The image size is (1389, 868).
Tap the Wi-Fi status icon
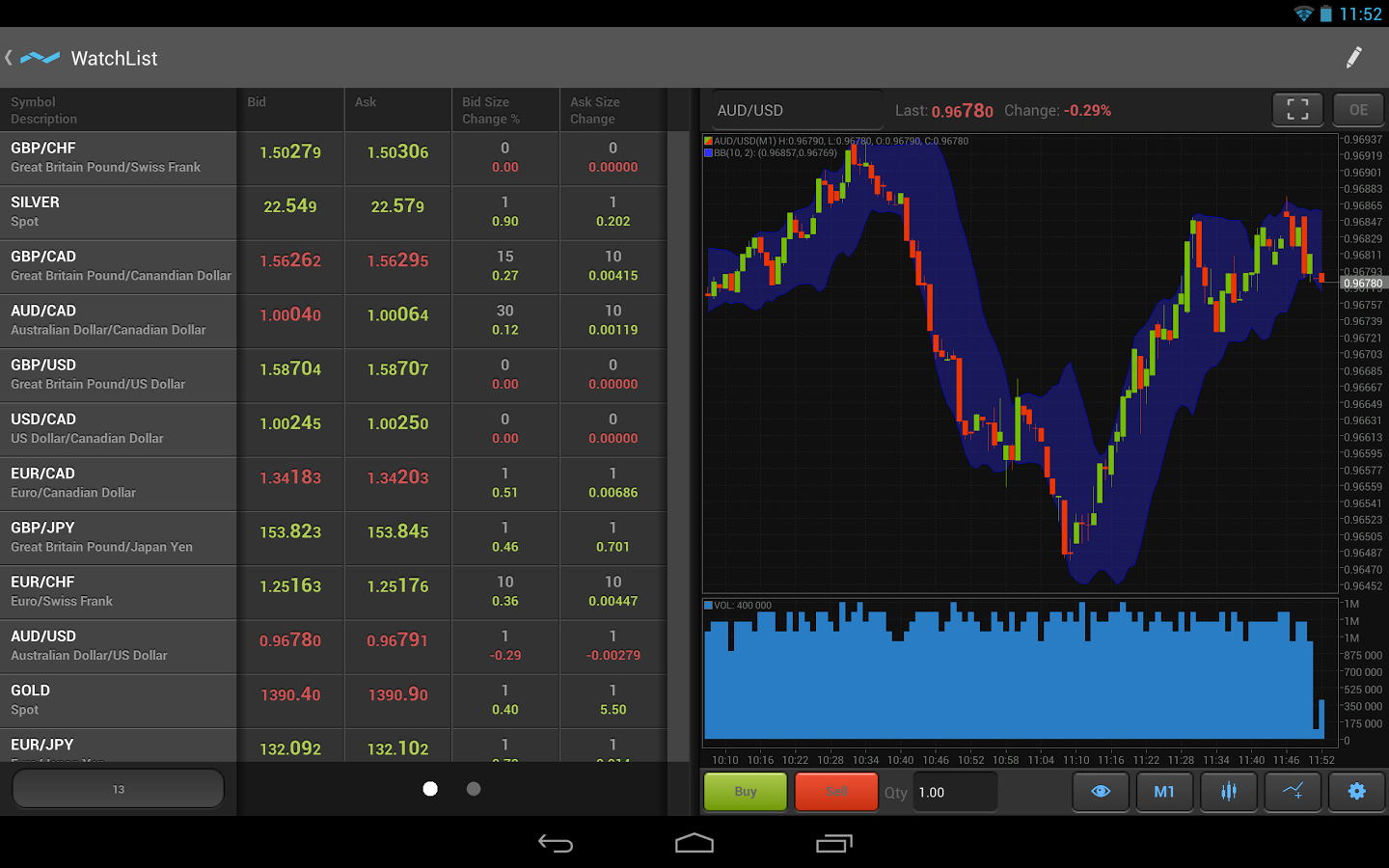(x=1303, y=14)
